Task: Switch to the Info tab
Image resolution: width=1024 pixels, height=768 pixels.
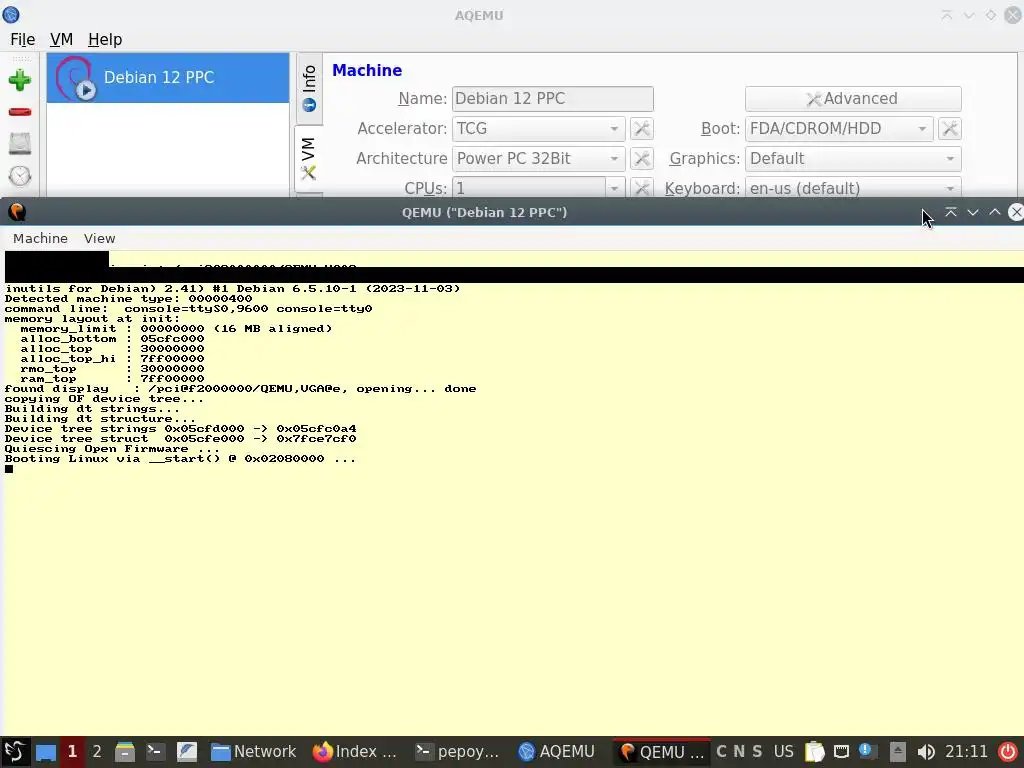Action: 309,88
